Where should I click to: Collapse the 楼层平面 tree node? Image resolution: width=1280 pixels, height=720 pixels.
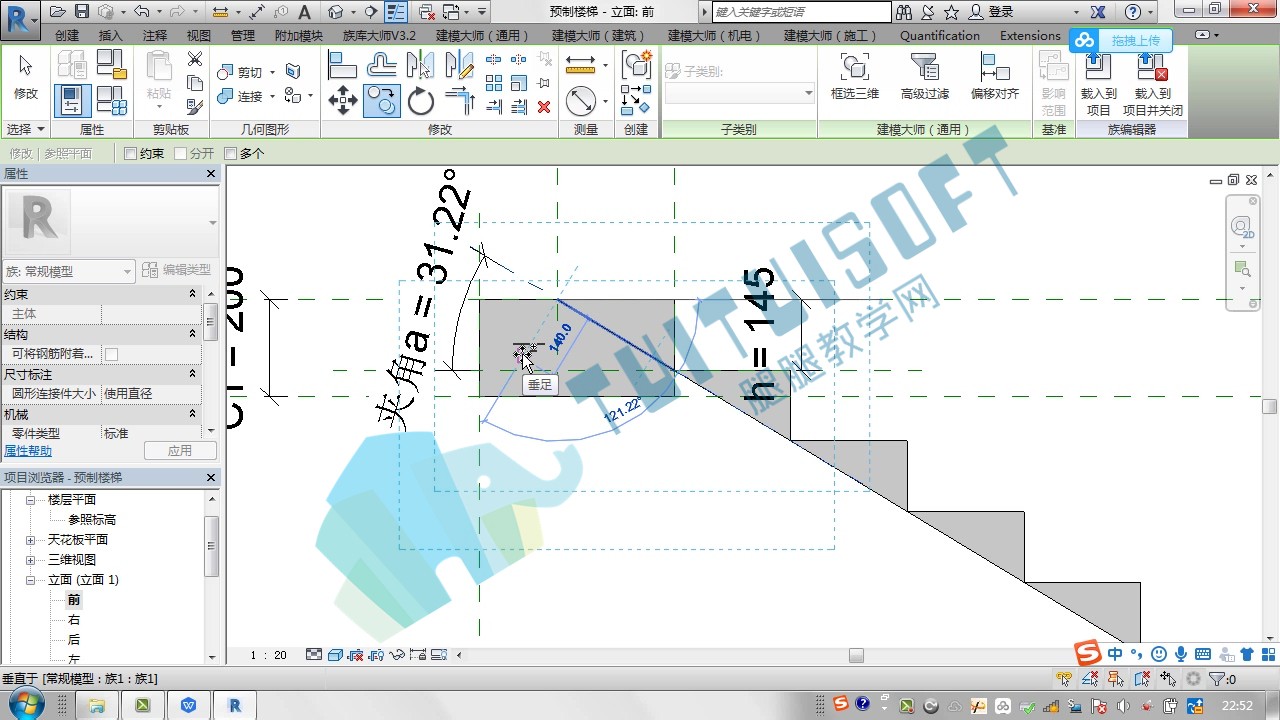pyautogui.click(x=30, y=499)
